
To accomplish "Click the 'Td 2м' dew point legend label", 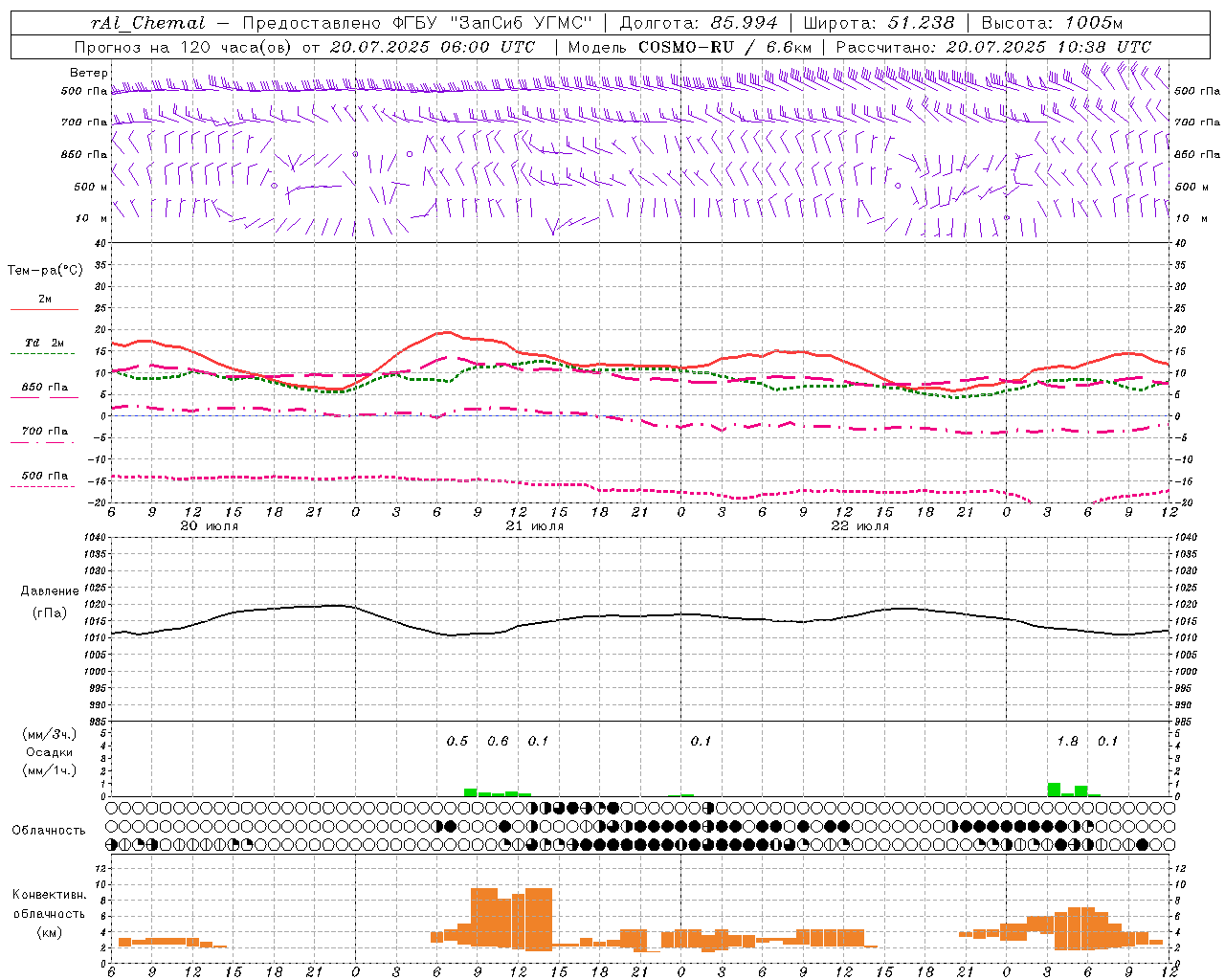I will [x=44, y=343].
